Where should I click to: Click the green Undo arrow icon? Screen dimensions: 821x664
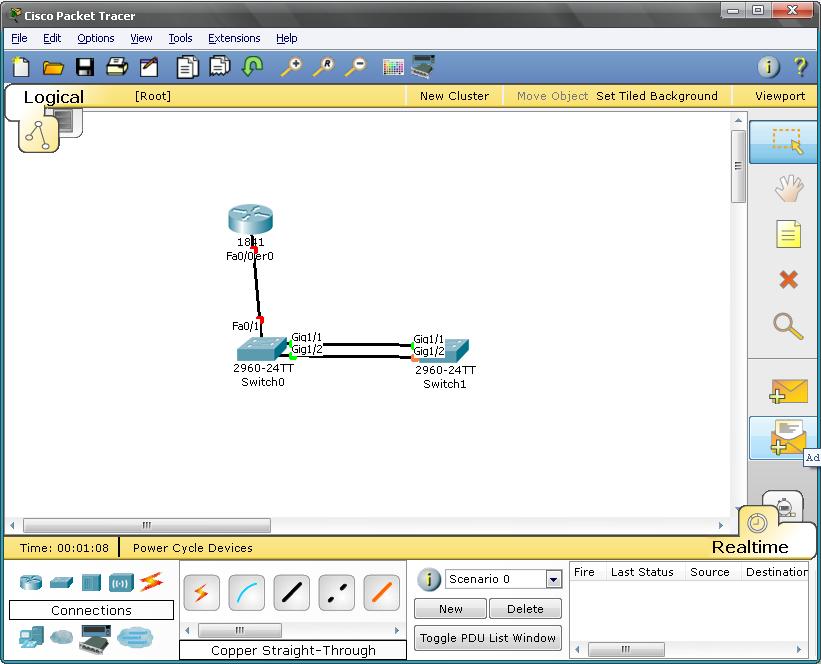point(253,67)
